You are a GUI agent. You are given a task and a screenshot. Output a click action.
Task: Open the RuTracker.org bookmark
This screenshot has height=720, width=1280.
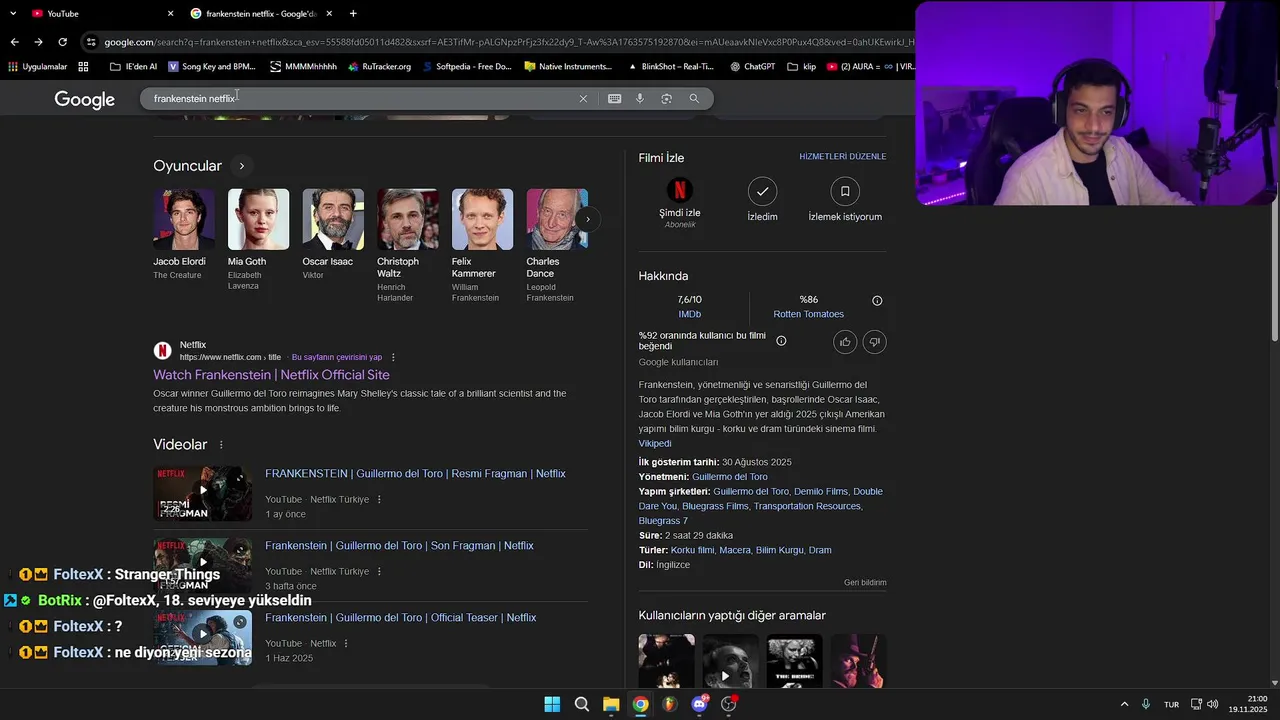tap(379, 67)
